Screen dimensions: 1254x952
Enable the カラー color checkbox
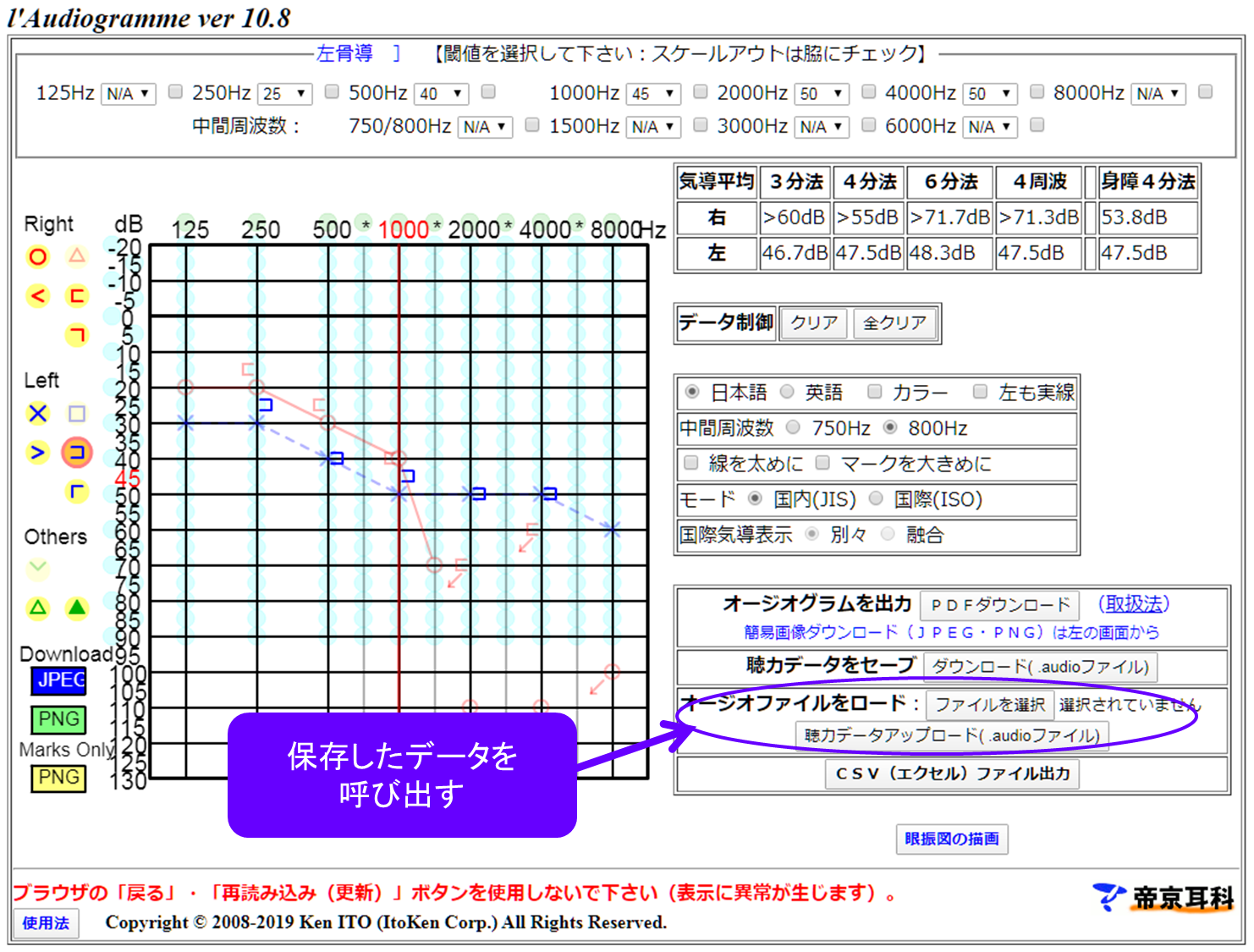tap(875, 391)
